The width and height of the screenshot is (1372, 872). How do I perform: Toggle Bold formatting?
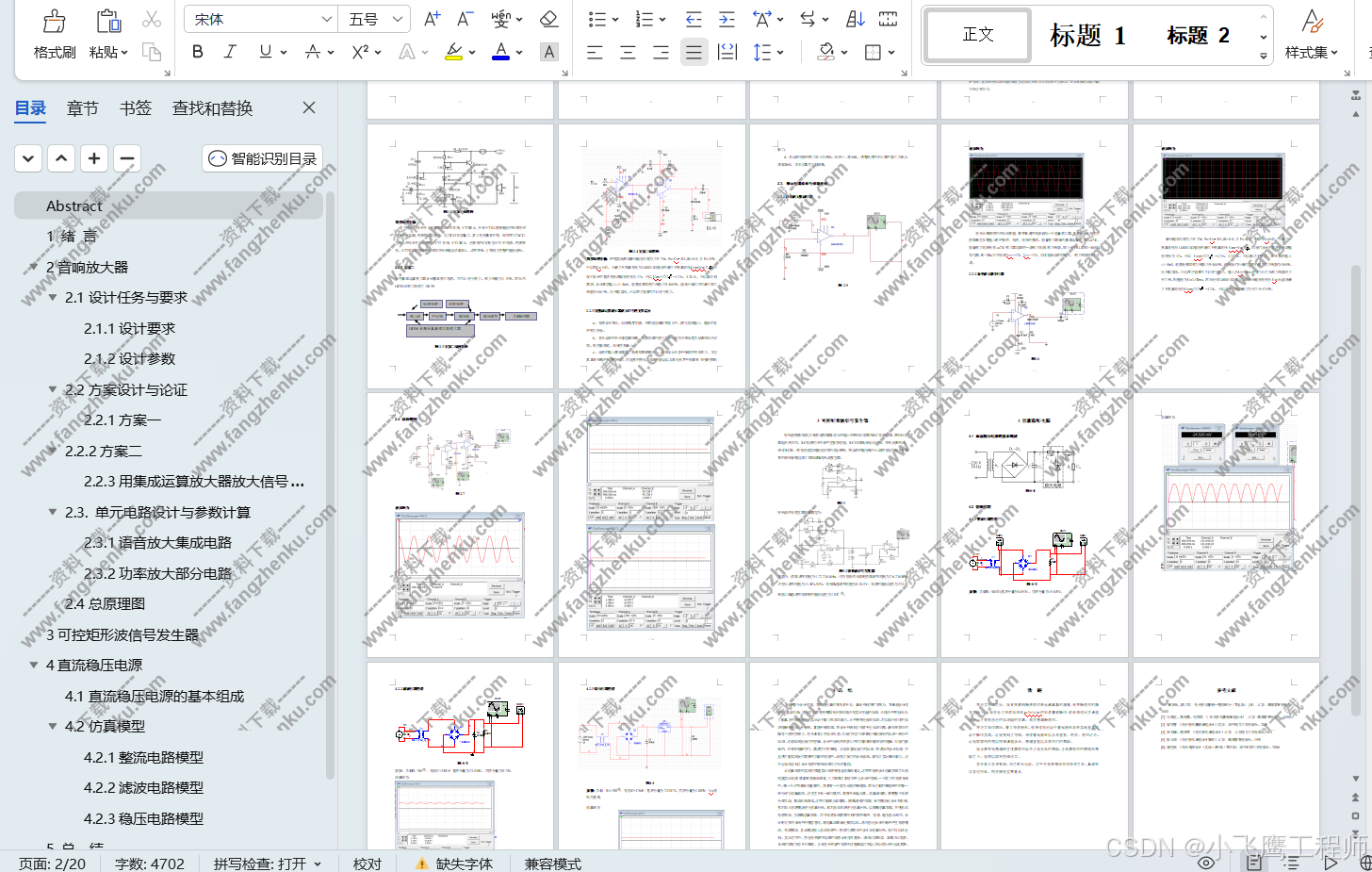[197, 52]
